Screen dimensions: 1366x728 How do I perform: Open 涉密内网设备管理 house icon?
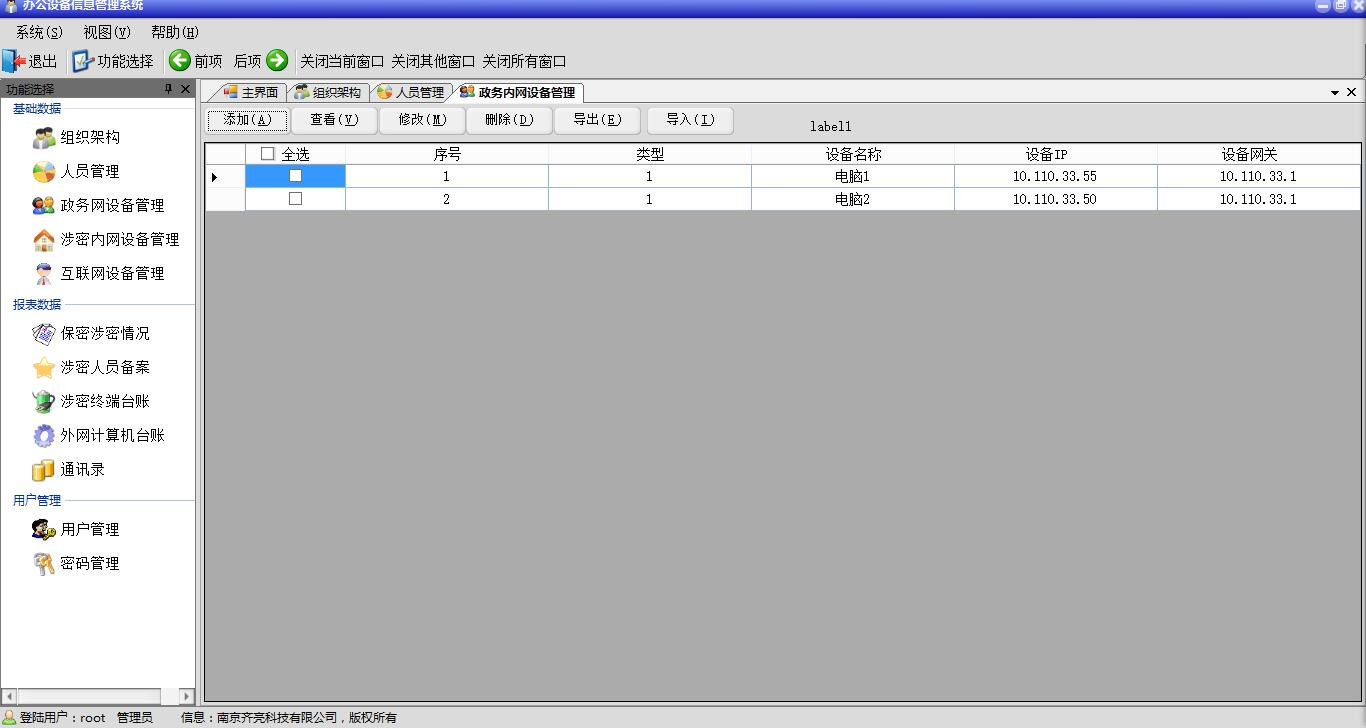43,240
